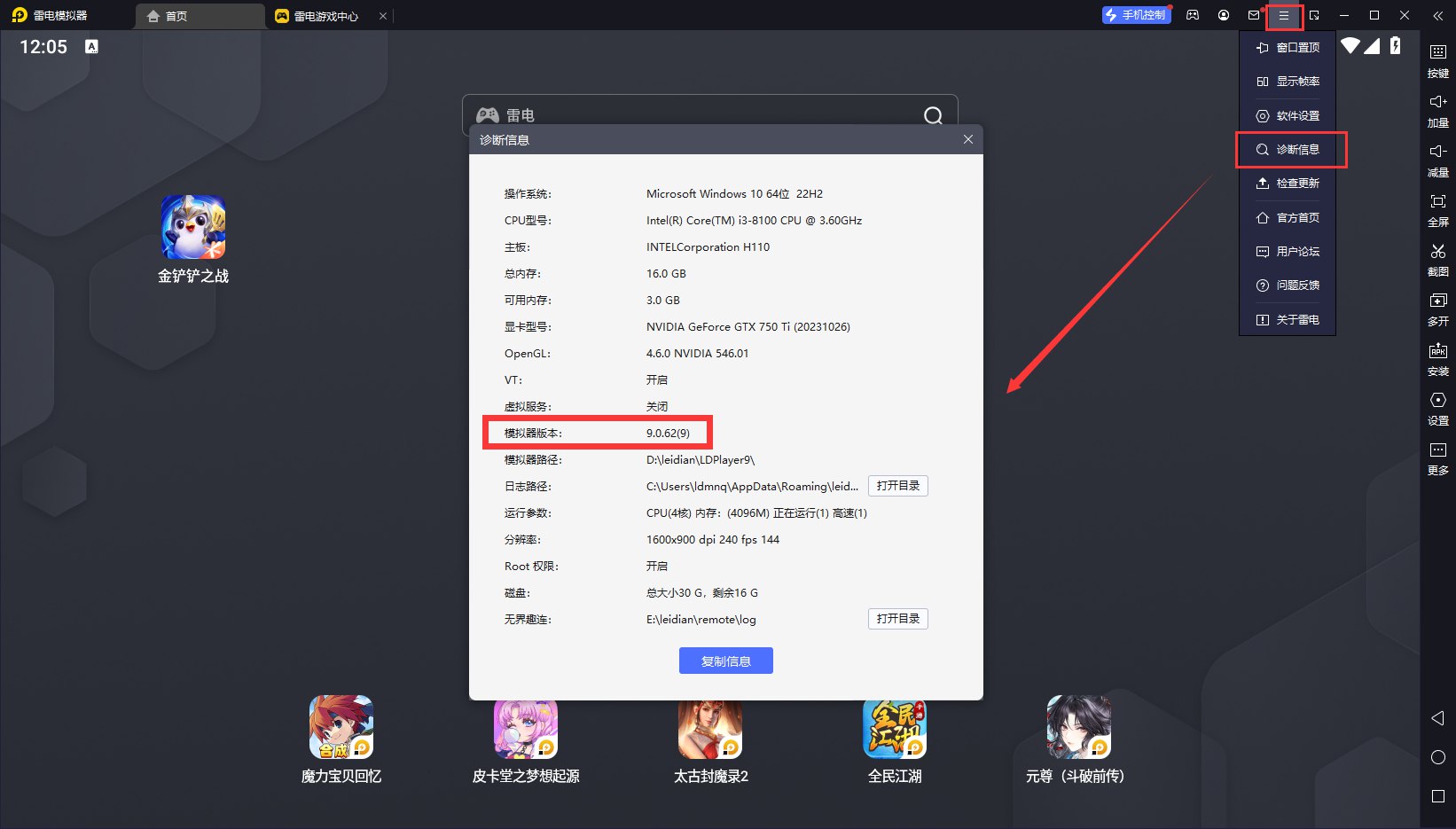
Task: Click the magnifier icon in the 雷电 search bar
Action: click(x=933, y=115)
